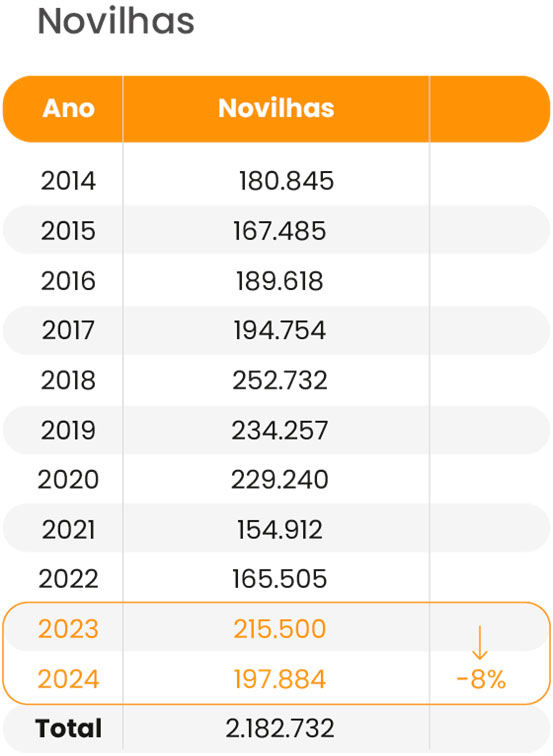Click the value 180.845
This screenshot has width=553, height=756.
(x=286, y=181)
